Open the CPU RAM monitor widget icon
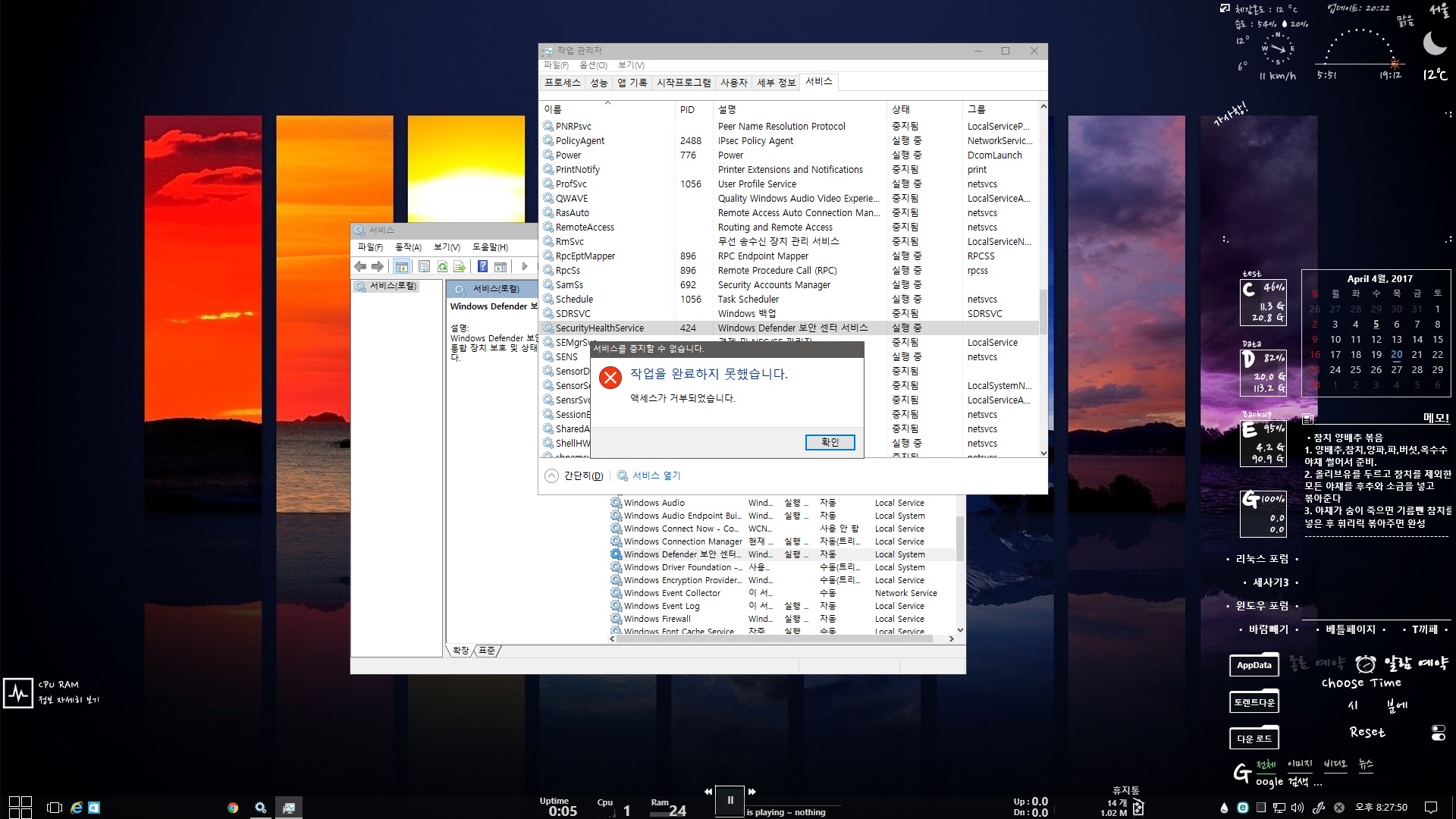The height and width of the screenshot is (819, 1456). 17,692
